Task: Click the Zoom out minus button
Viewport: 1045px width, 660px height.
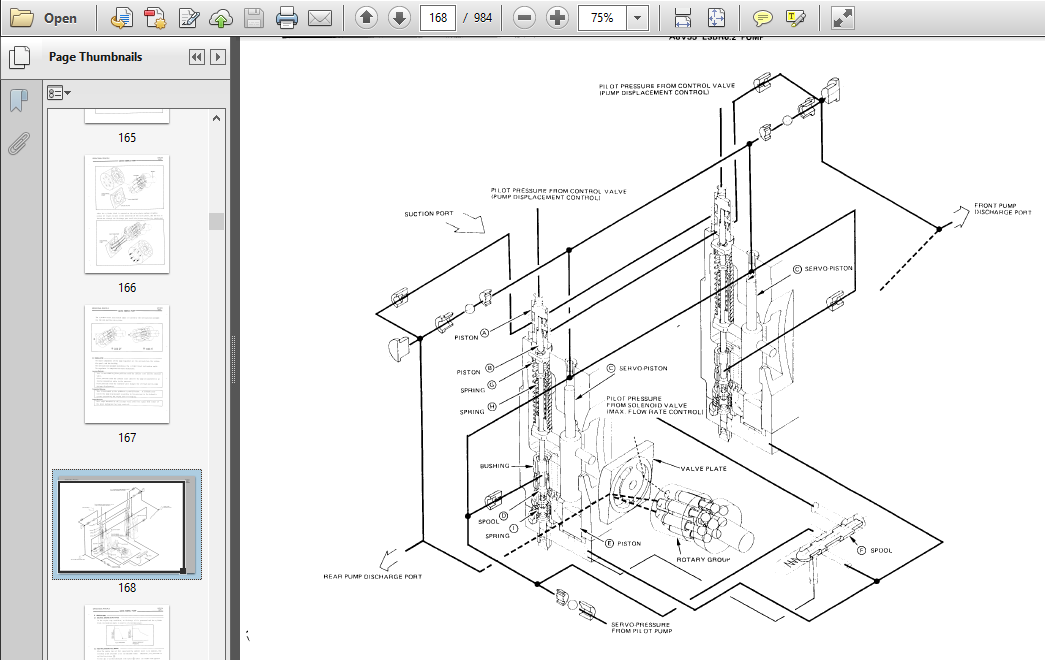Action: (x=524, y=18)
